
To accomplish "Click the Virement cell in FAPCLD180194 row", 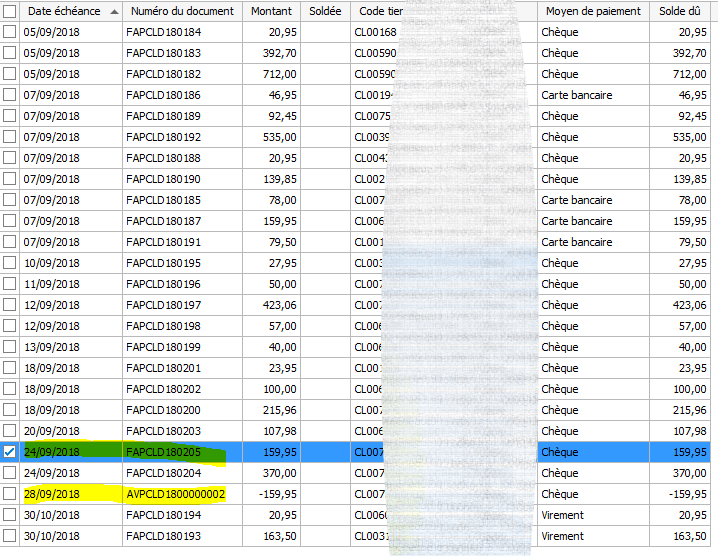I will (x=591, y=515).
